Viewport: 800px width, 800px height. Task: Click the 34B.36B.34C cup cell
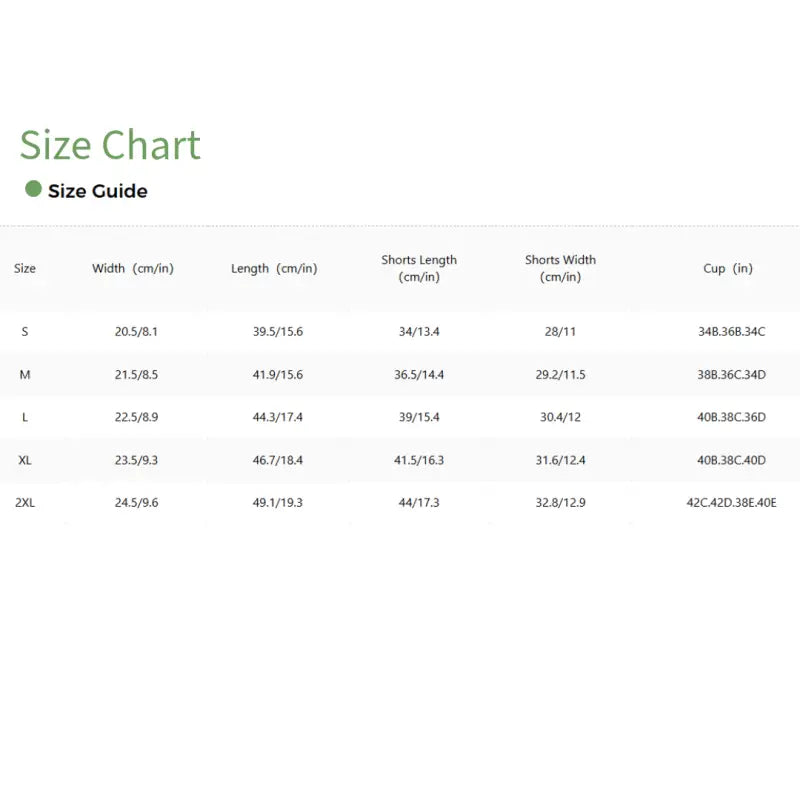[x=731, y=331]
